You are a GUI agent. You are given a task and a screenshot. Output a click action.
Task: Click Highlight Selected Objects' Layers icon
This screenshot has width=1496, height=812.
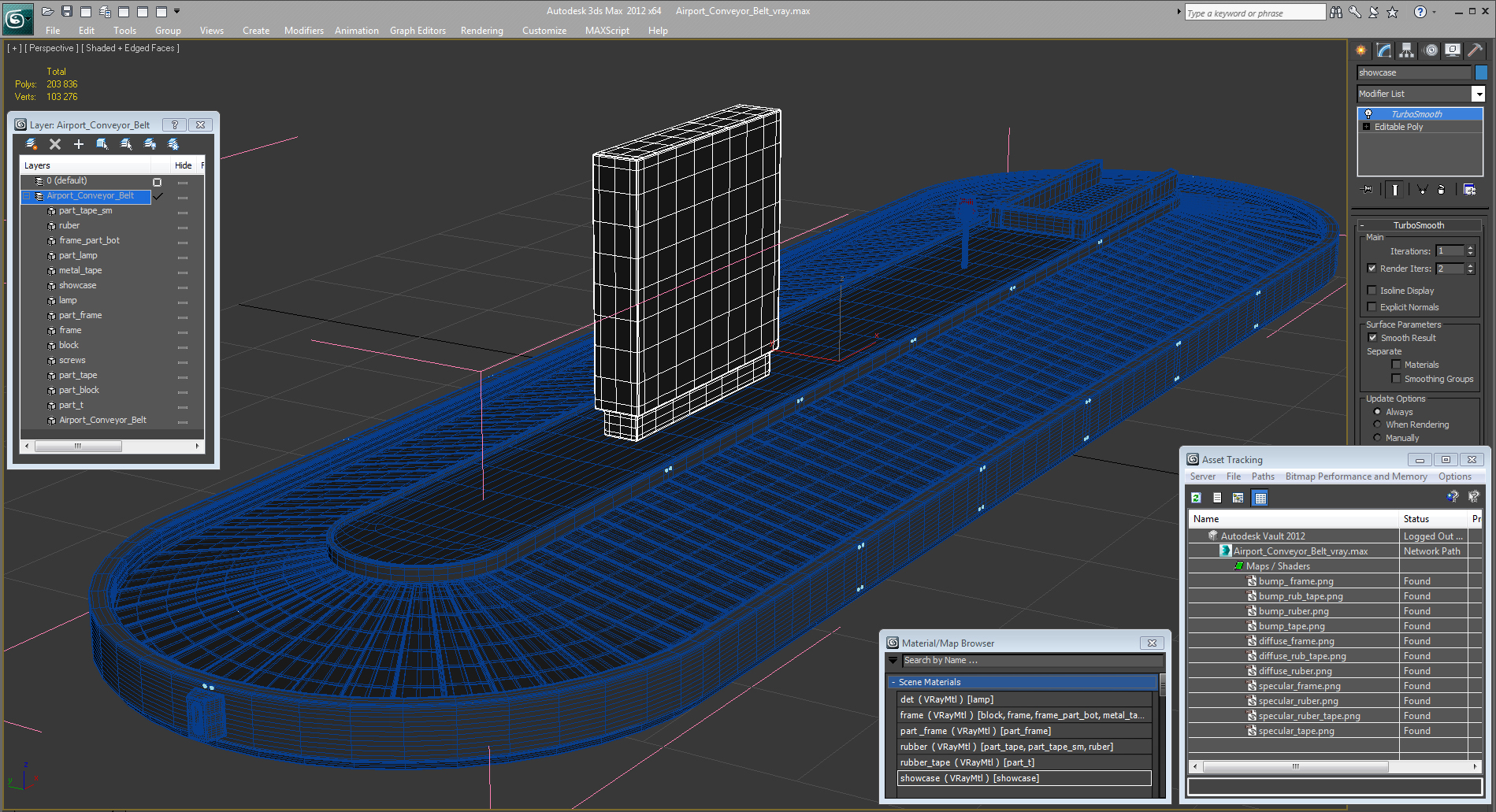(x=126, y=144)
